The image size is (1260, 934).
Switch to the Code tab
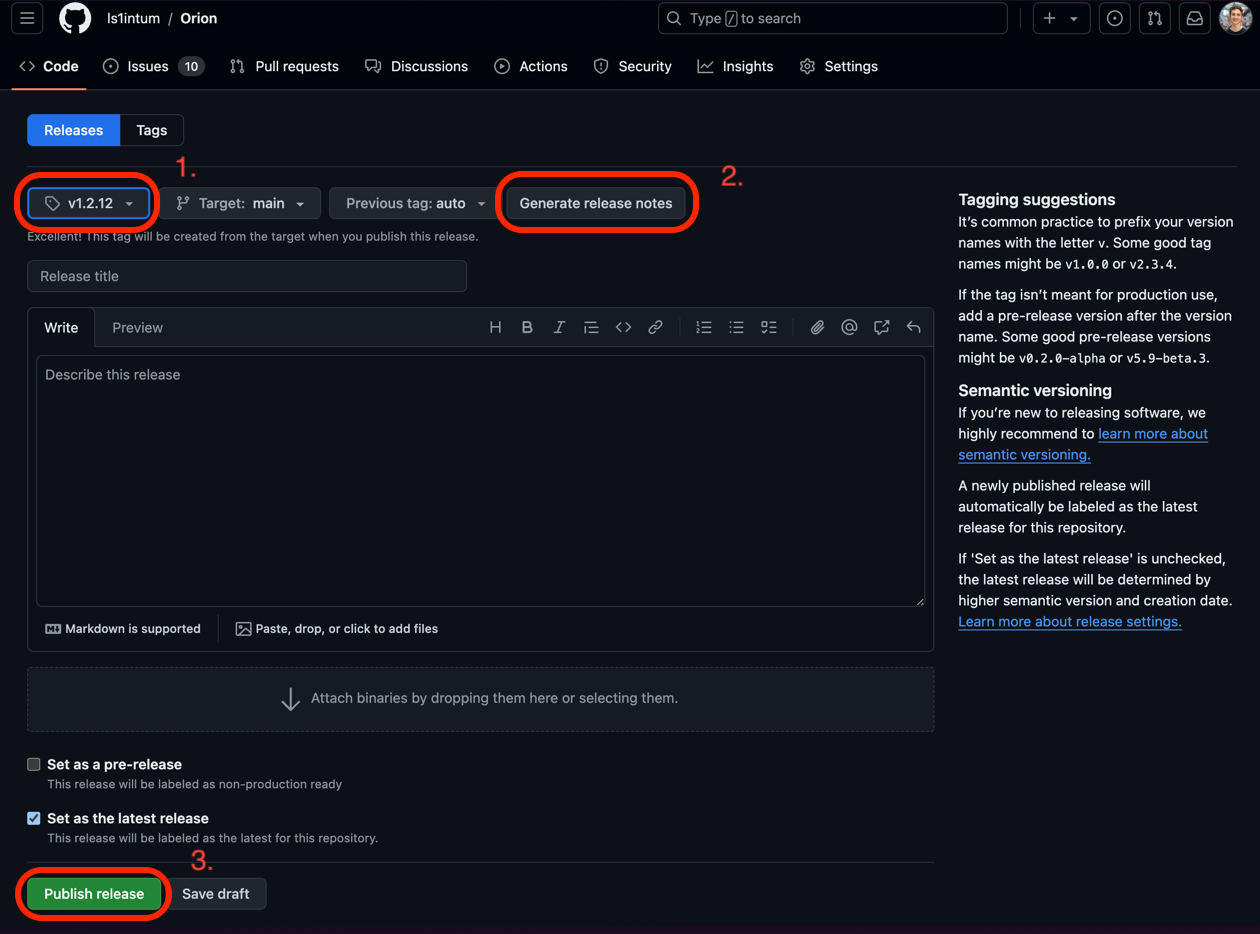(x=49, y=66)
